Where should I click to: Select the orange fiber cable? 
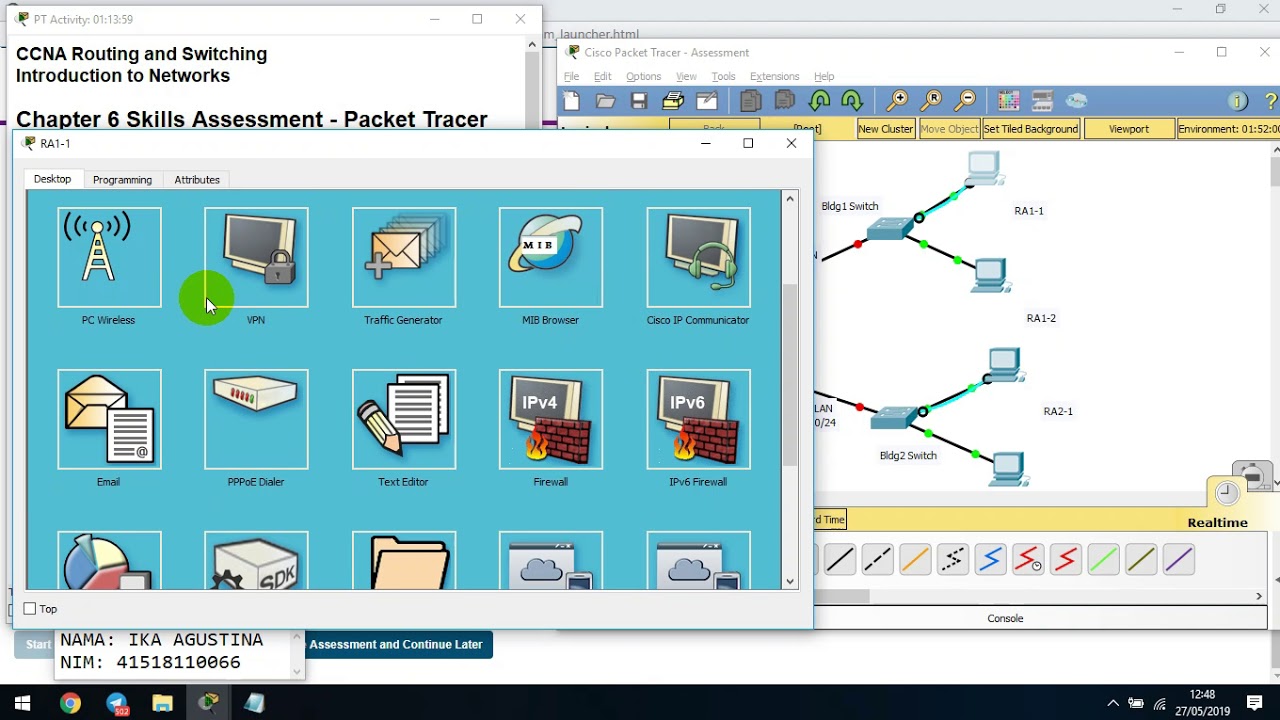pyautogui.click(x=915, y=560)
